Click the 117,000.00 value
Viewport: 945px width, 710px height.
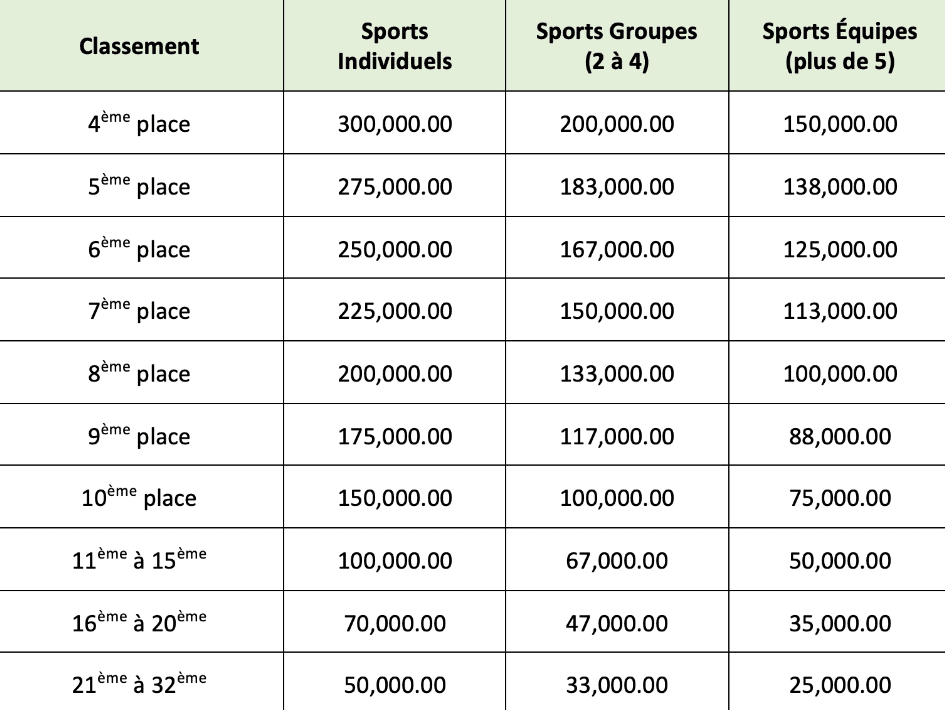[616, 436]
